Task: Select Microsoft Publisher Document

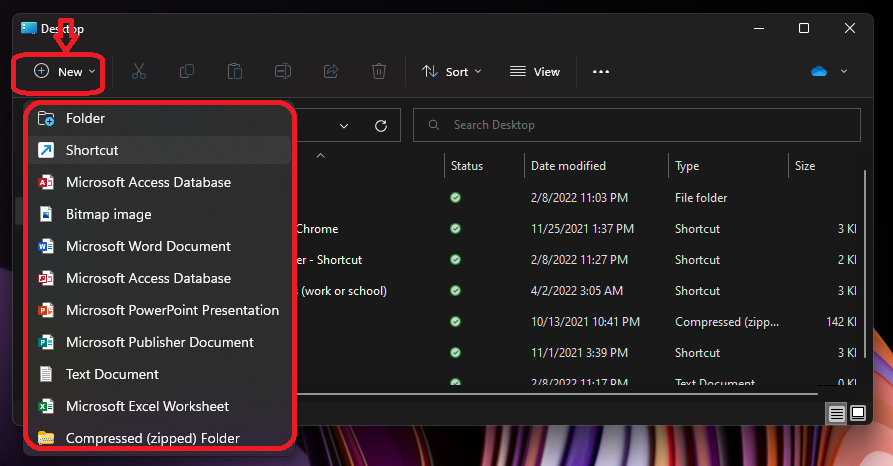Action: click(160, 342)
